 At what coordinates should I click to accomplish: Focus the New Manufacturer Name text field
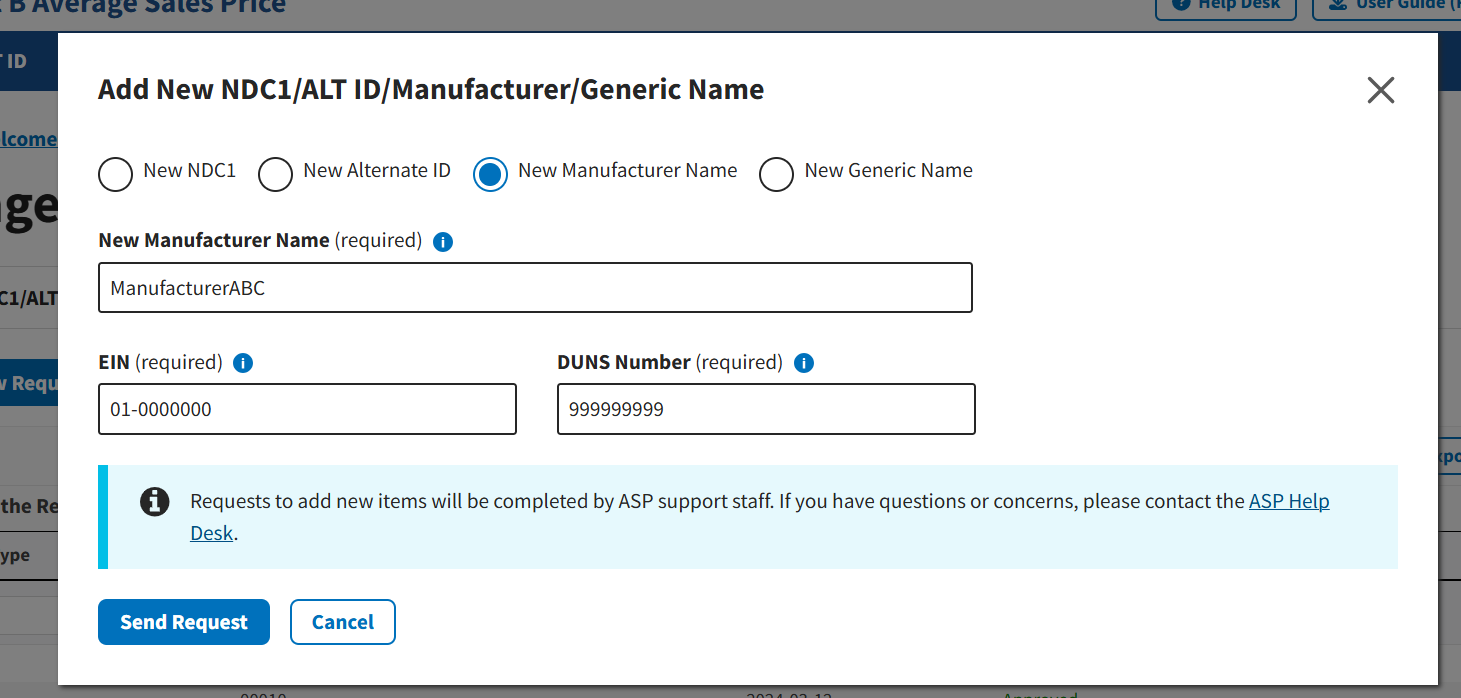[x=535, y=288]
